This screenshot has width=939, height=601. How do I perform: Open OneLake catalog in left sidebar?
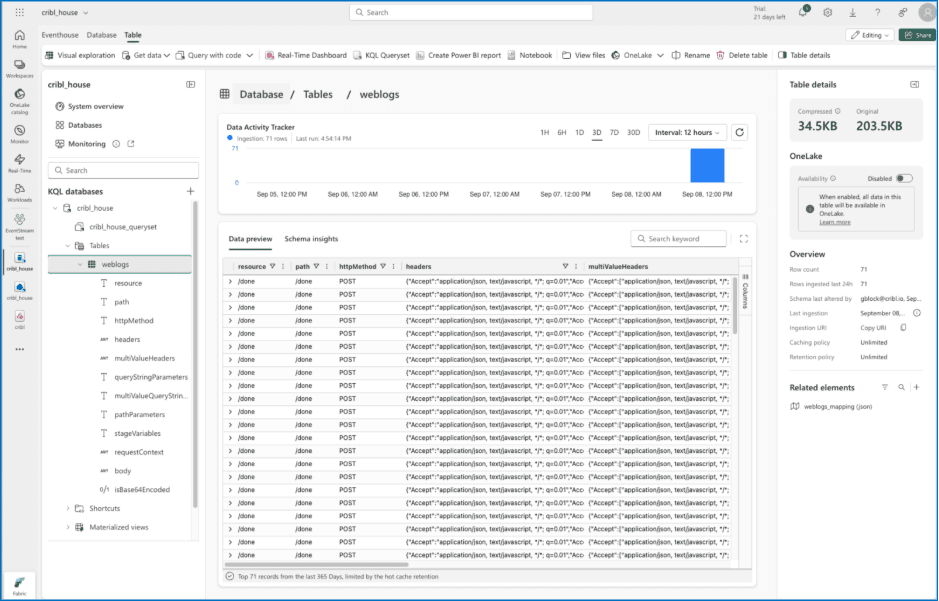click(19, 99)
